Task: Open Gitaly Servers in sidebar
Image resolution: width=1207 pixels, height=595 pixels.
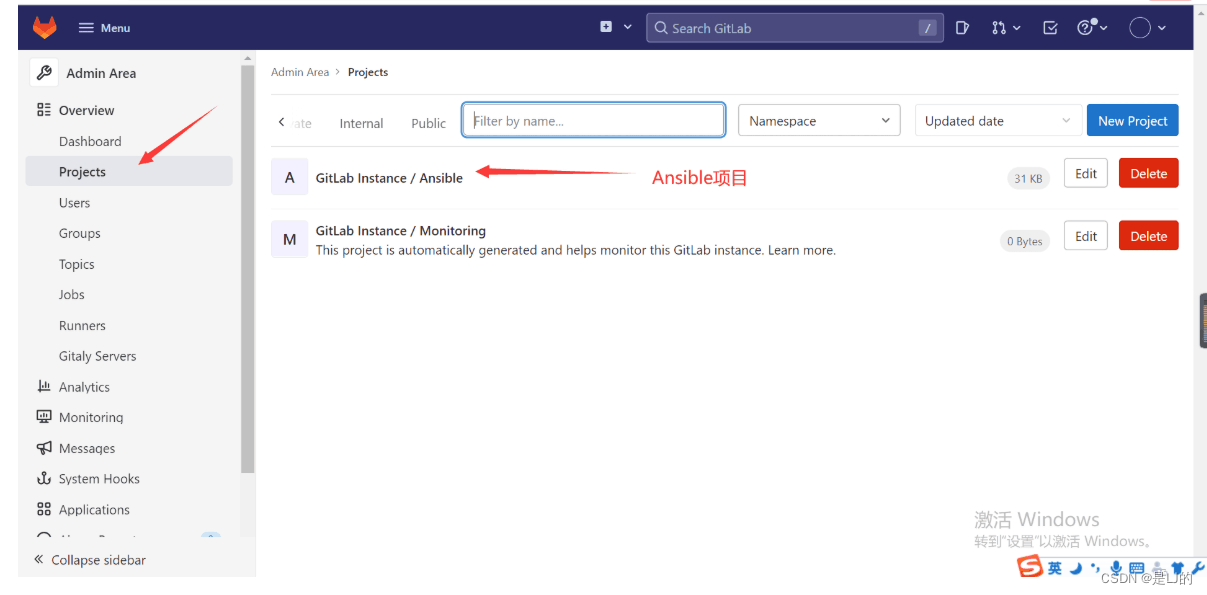Action: (x=98, y=356)
